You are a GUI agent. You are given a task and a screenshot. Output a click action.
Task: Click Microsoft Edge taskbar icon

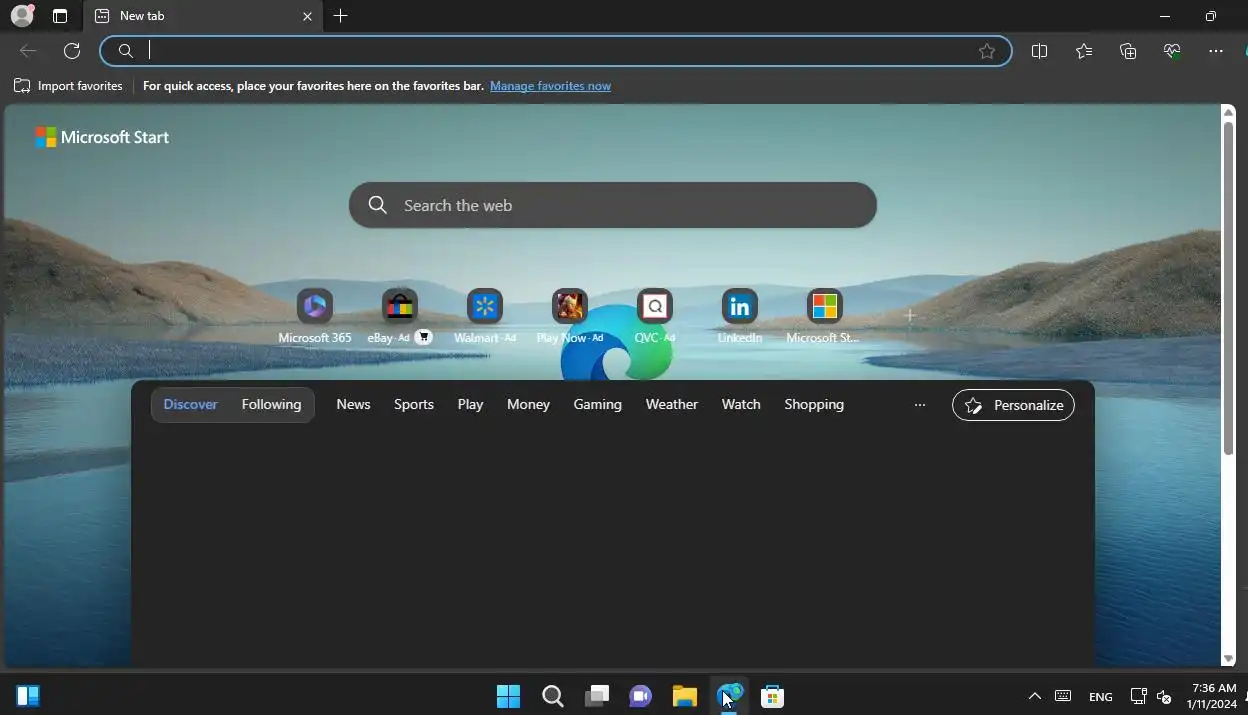[x=729, y=696]
